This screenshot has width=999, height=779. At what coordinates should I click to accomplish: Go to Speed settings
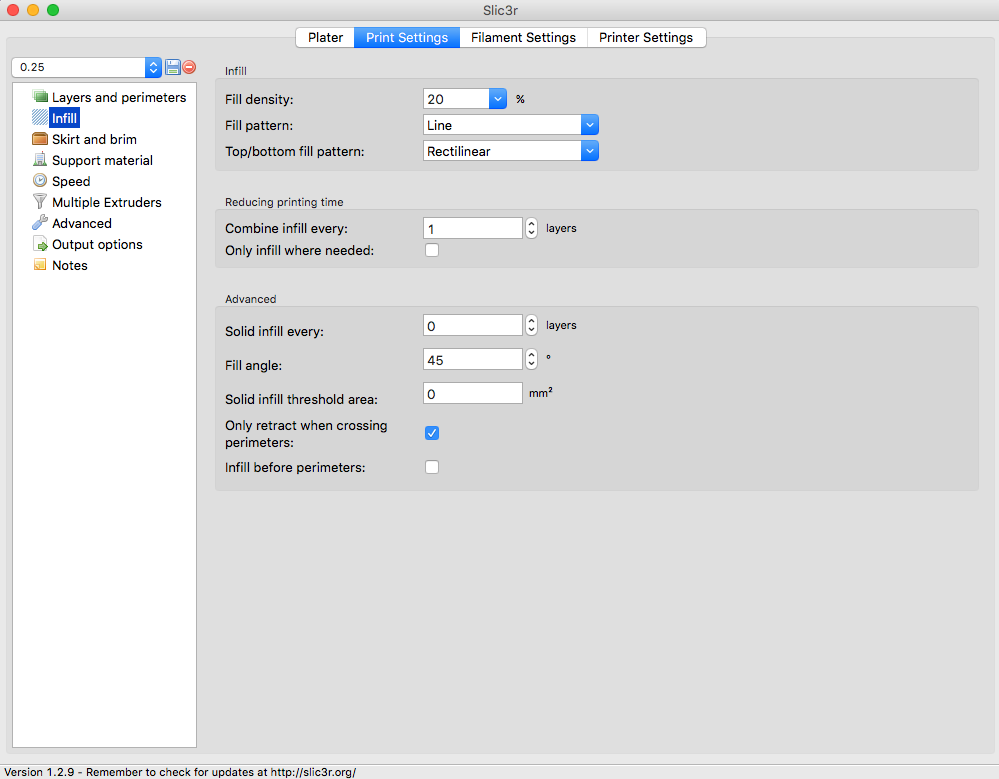click(x=71, y=181)
